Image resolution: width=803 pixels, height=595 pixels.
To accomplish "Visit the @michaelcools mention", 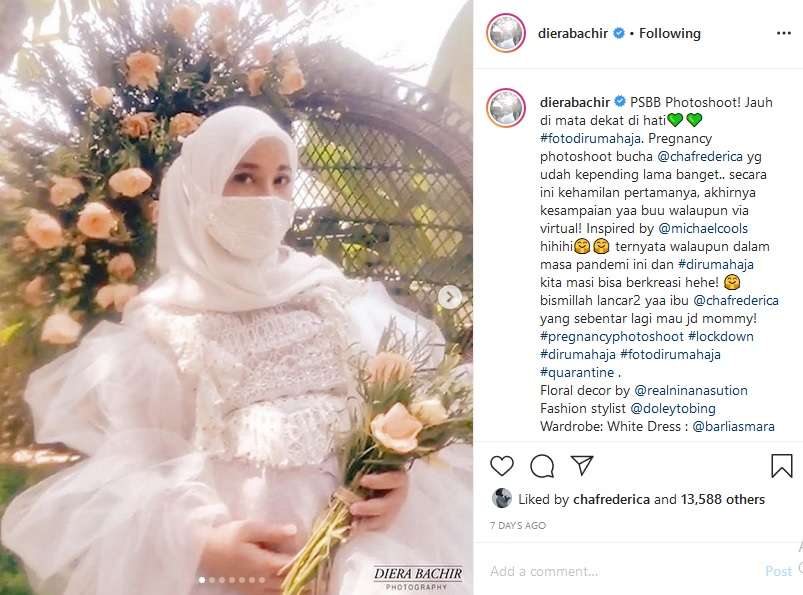I will pos(703,228).
